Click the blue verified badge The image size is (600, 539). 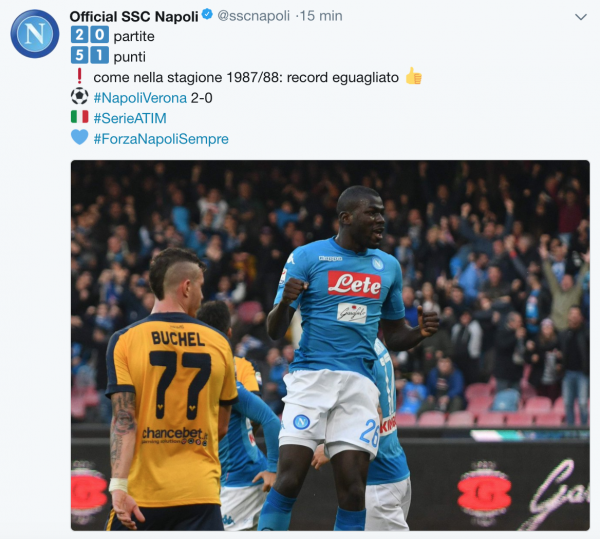(x=207, y=15)
